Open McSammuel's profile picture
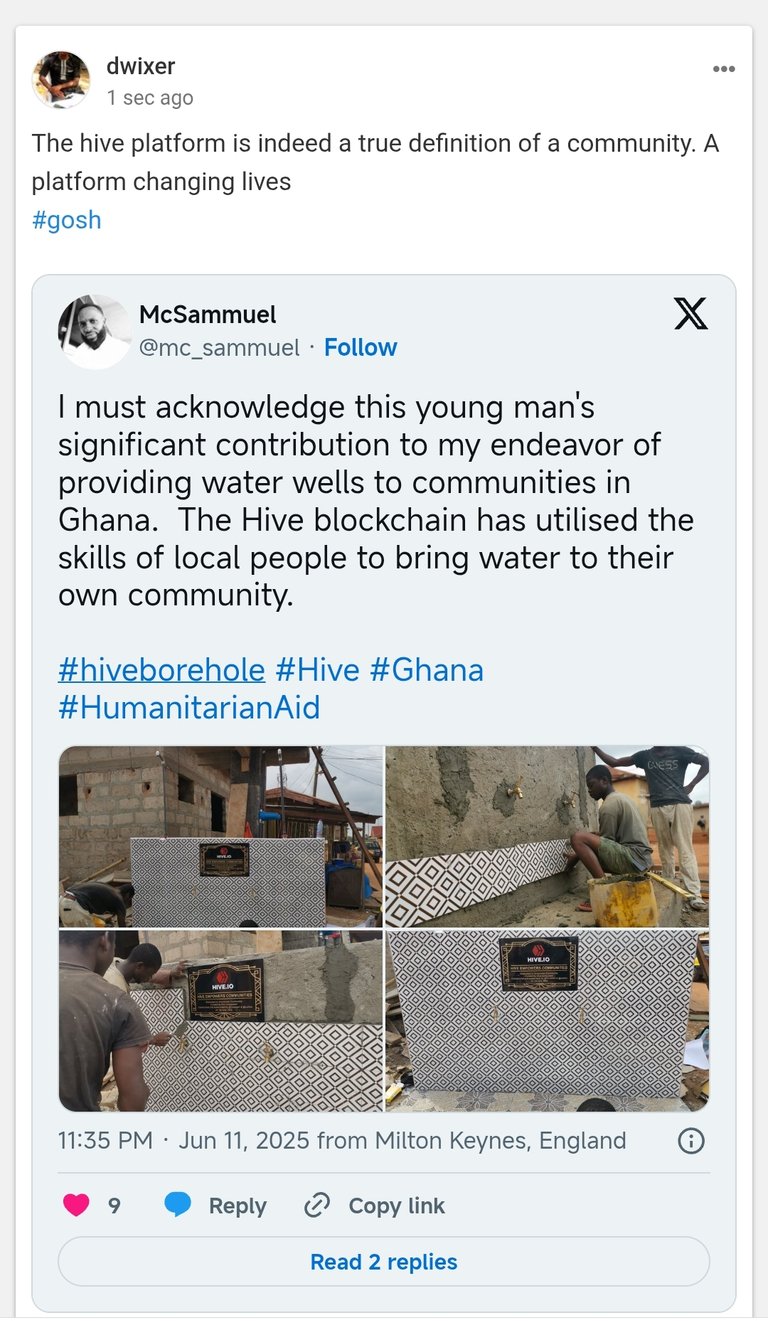This screenshot has height=1321, width=768. pyautogui.click(x=94, y=331)
